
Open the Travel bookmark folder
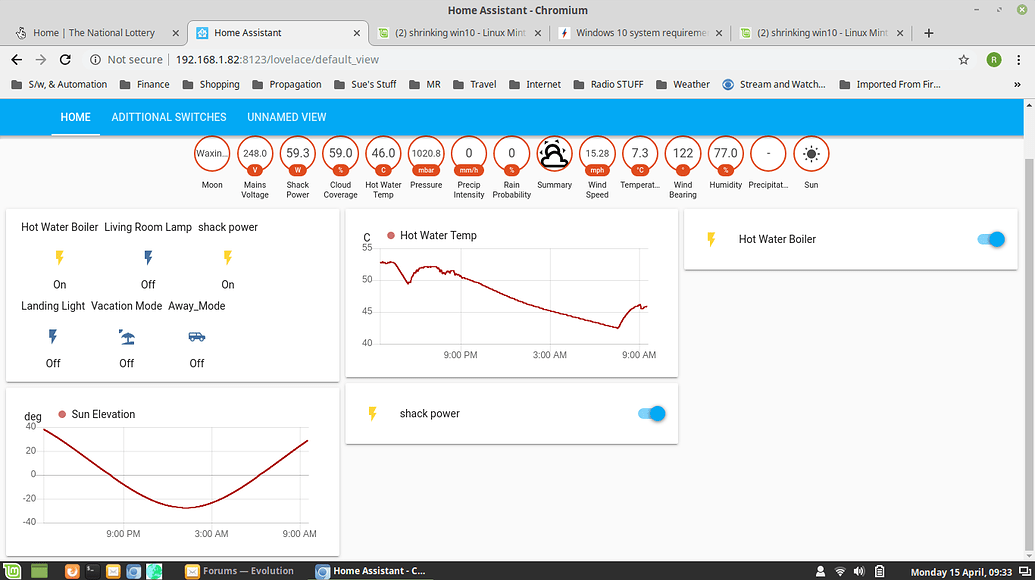tap(475, 84)
